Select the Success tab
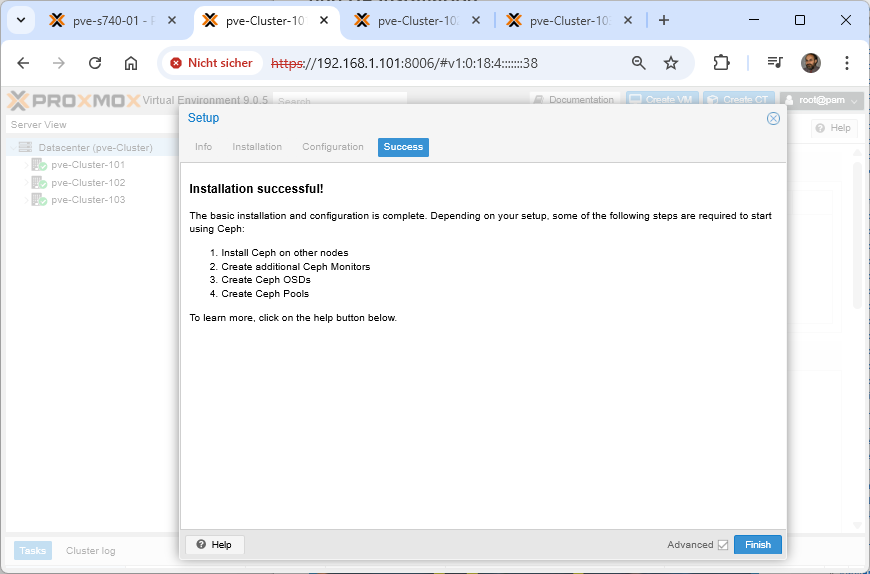 tap(403, 147)
